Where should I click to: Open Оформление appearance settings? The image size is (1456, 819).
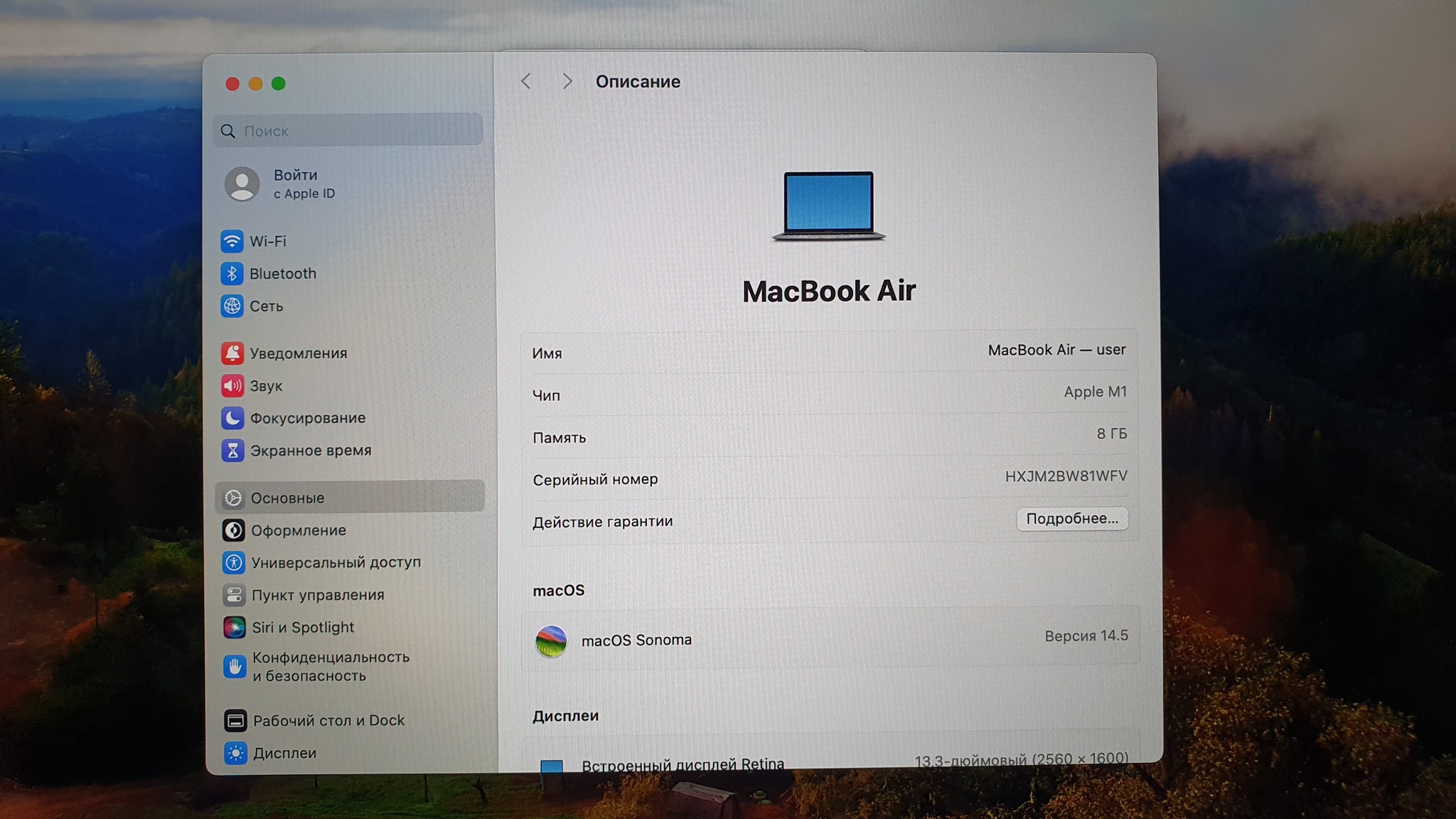[298, 530]
